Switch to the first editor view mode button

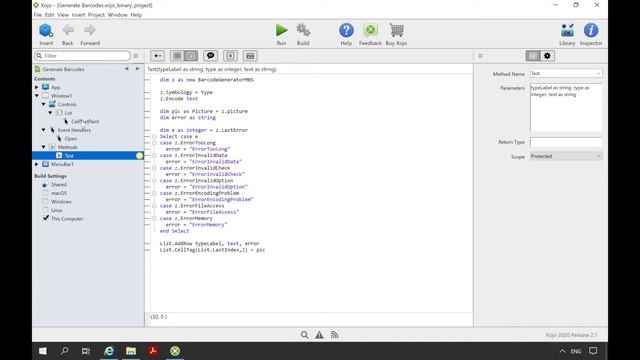pyautogui.click(x=177, y=56)
